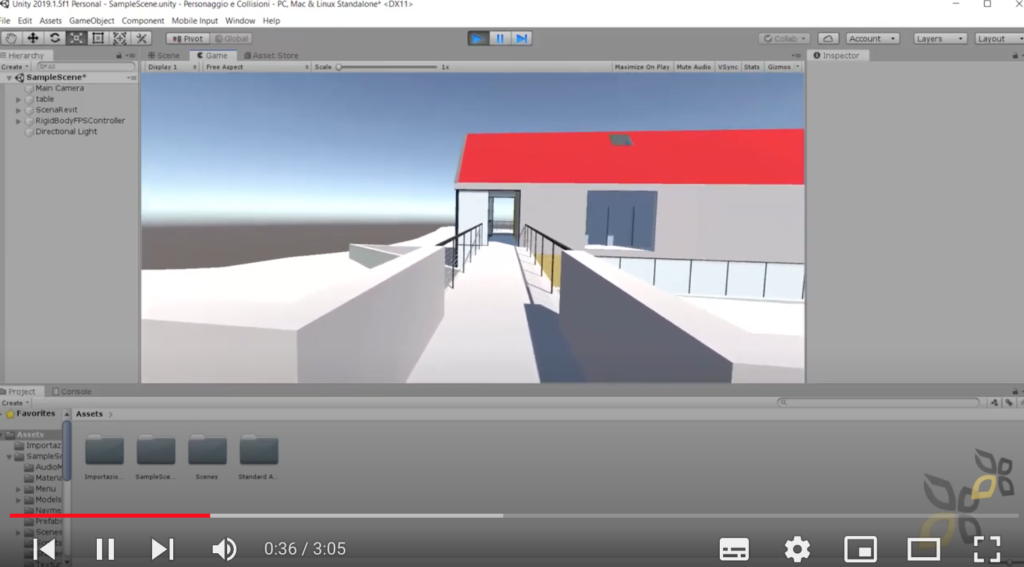Skip to the next video
1024x567 pixels.
(162, 549)
